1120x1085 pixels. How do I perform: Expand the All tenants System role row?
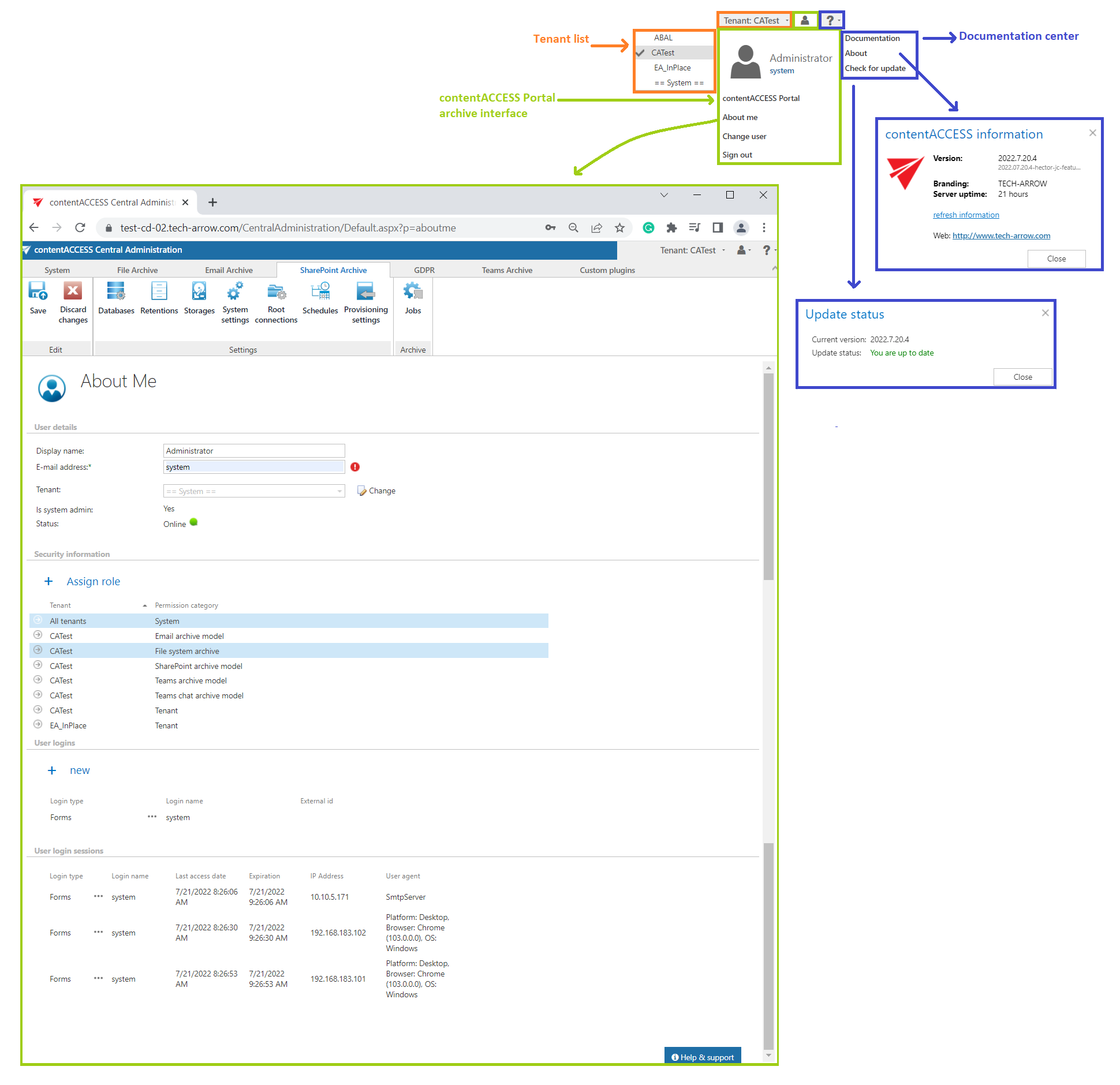[x=38, y=620]
